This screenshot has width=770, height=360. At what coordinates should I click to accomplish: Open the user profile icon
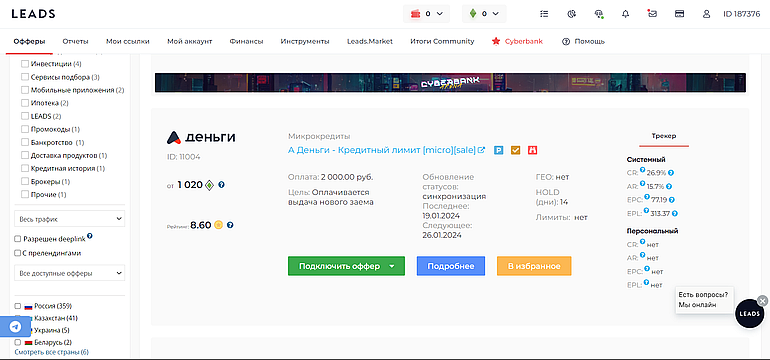[707, 14]
